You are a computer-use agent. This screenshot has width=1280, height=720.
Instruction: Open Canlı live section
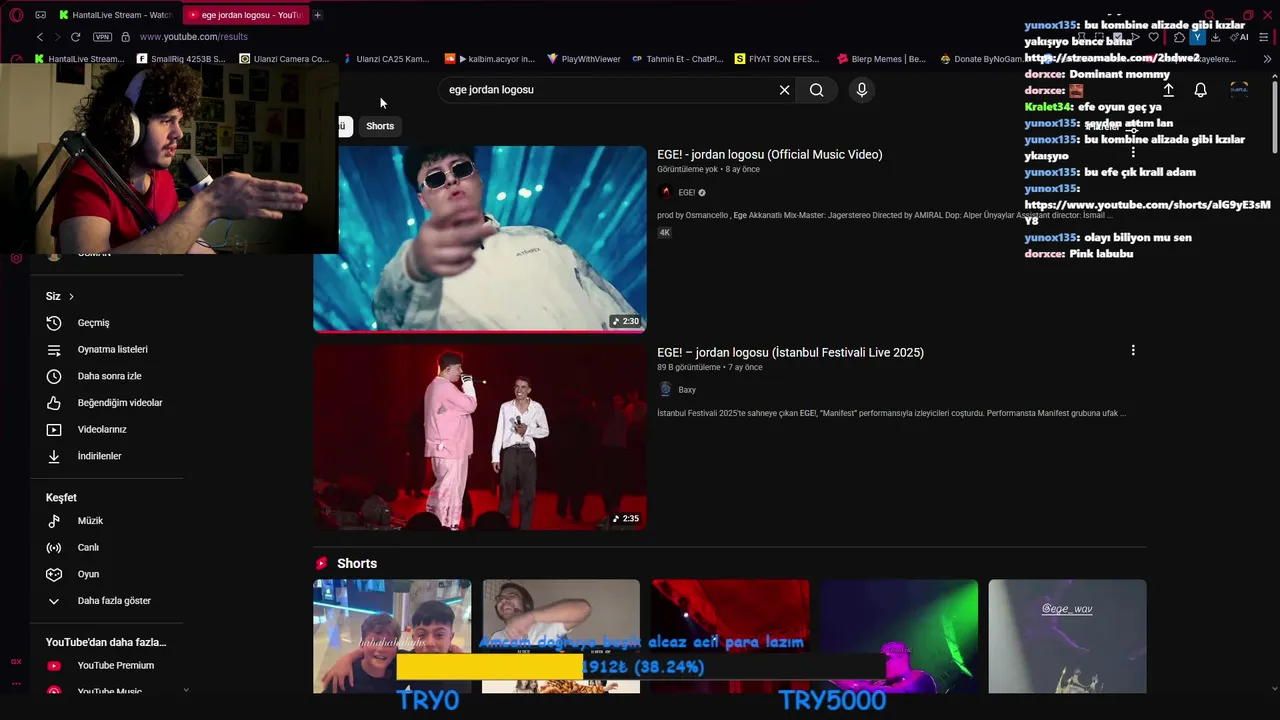click(106, 547)
